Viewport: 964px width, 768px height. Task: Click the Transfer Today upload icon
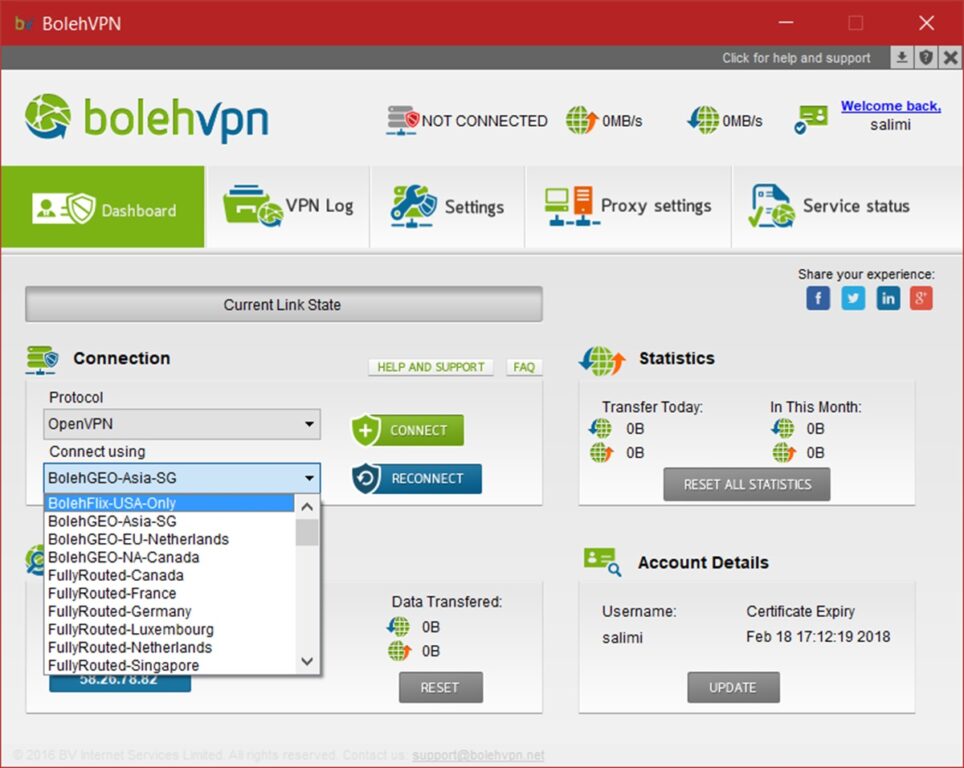tap(601, 453)
